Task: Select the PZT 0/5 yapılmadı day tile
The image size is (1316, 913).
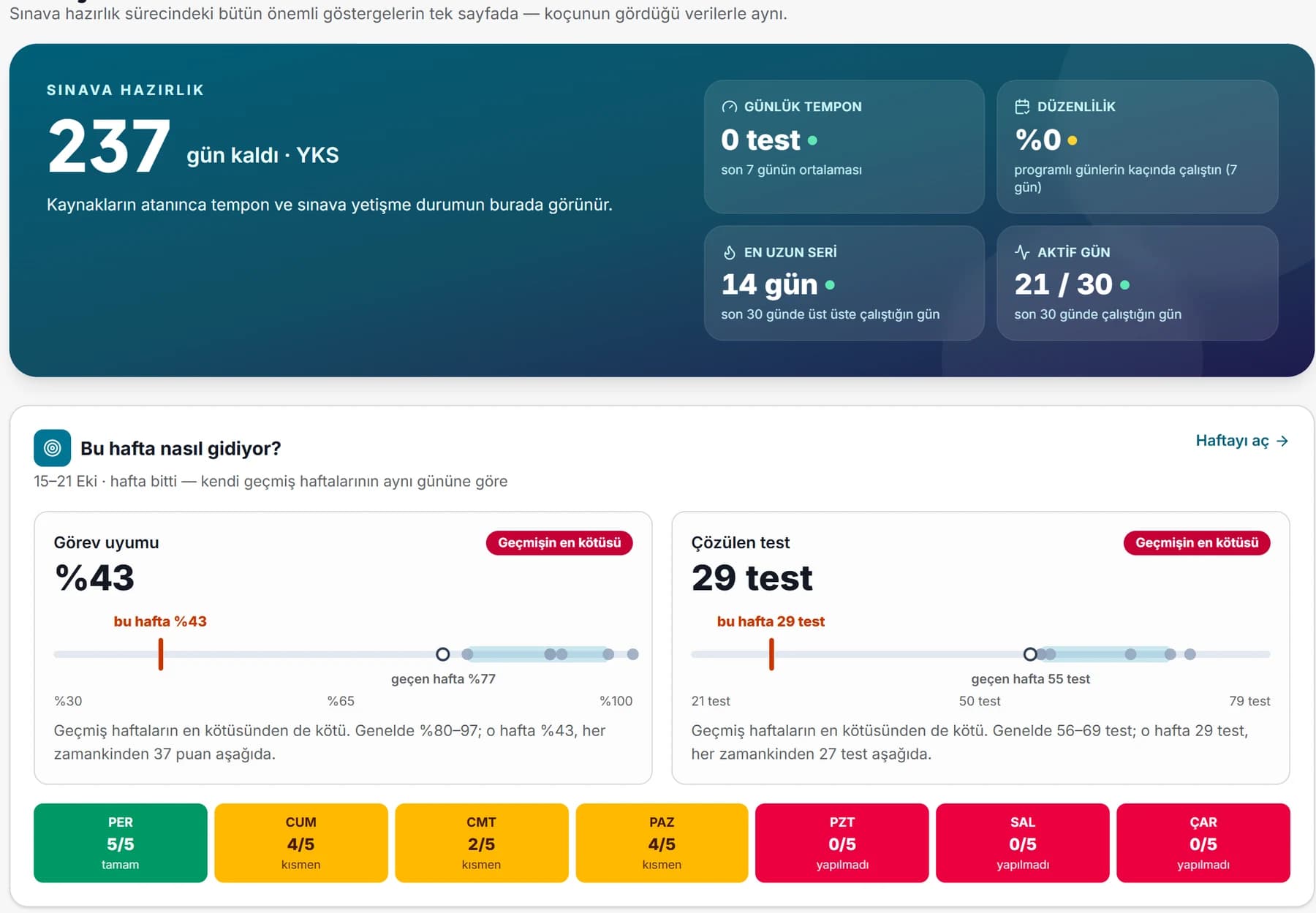Action: click(x=842, y=843)
